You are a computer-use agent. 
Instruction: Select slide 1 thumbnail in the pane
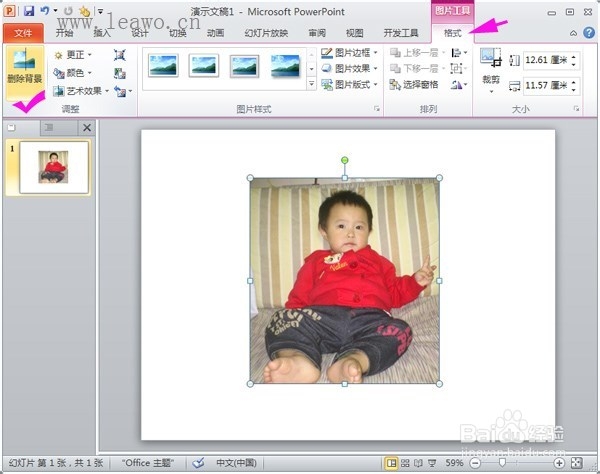coord(54,167)
